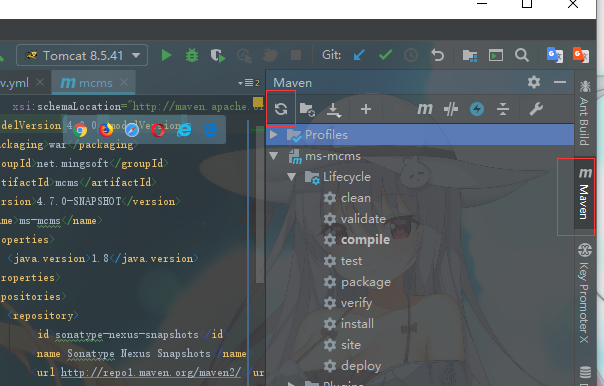Click 4.7.0-SNAPSHOT version text
The image size is (604, 386).
(x=79, y=201)
